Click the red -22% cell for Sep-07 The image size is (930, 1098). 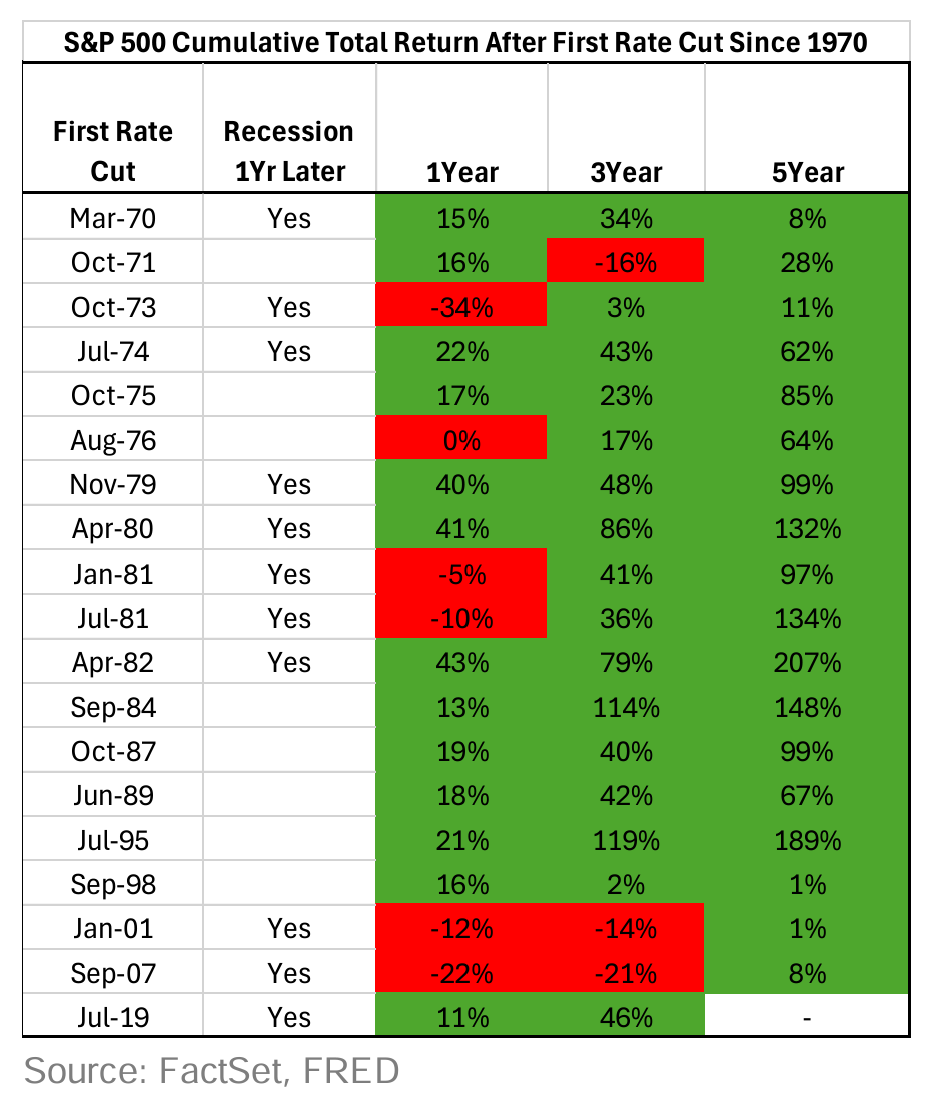pos(462,973)
